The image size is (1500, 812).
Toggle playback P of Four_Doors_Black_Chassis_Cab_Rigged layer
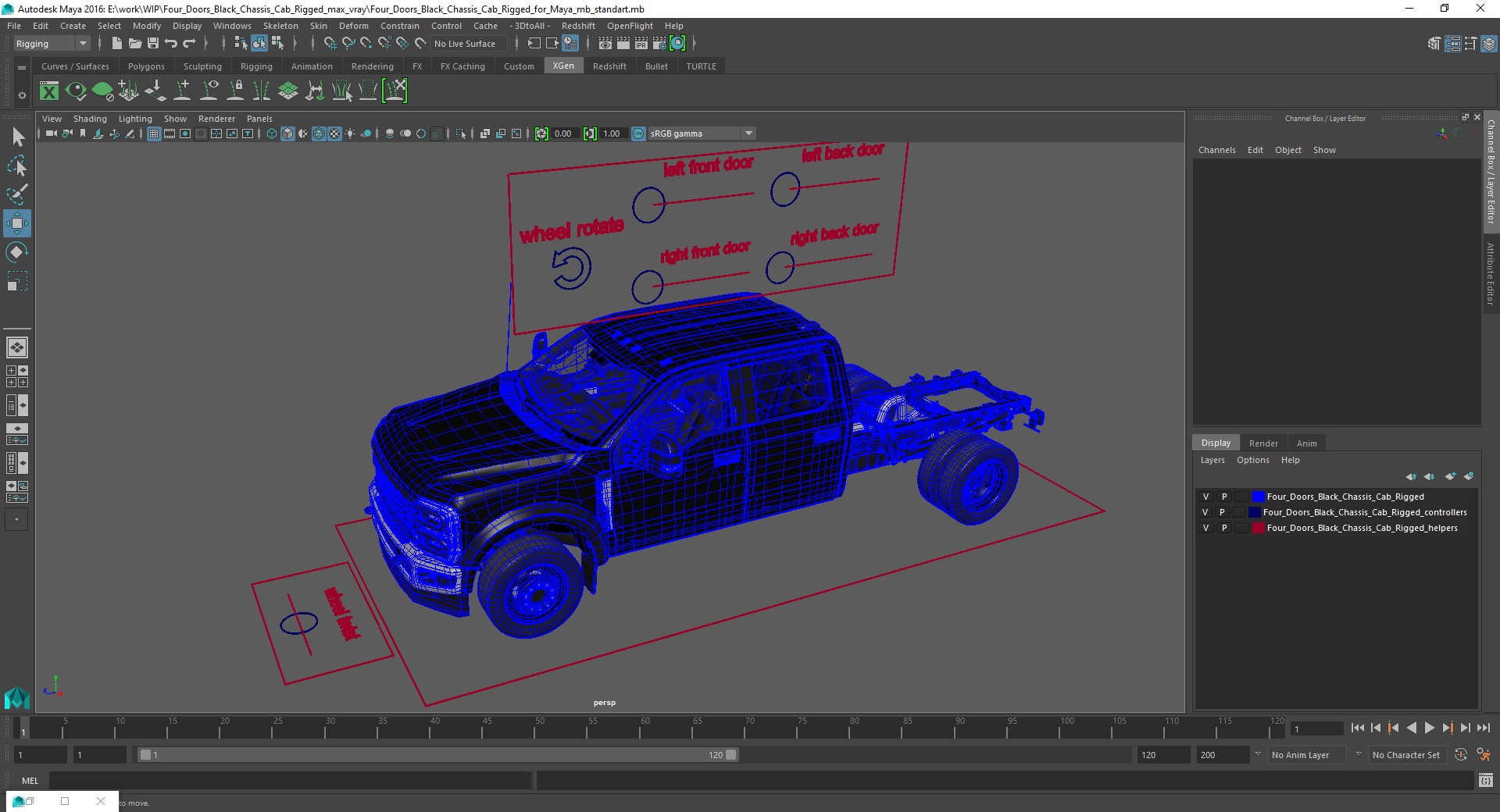point(1223,497)
